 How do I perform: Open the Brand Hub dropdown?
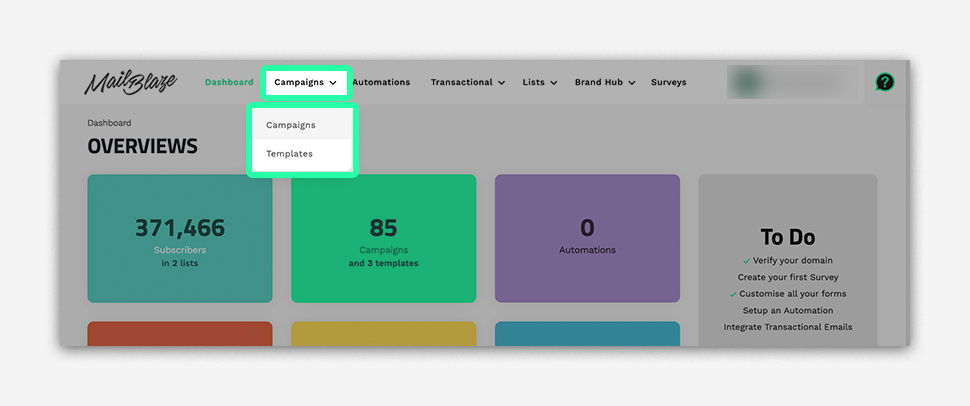(604, 82)
